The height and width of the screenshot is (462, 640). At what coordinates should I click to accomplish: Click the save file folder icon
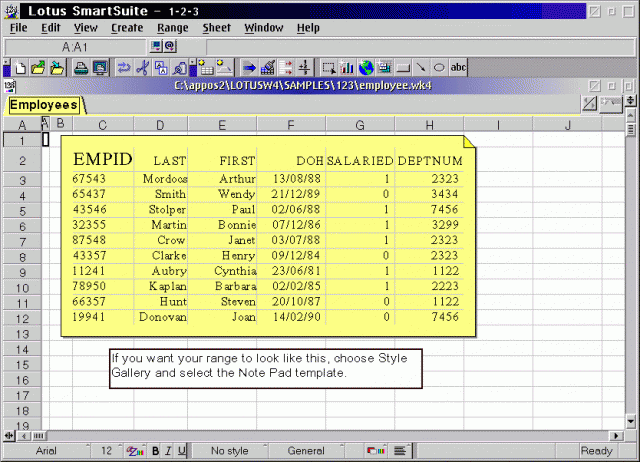(x=56, y=68)
